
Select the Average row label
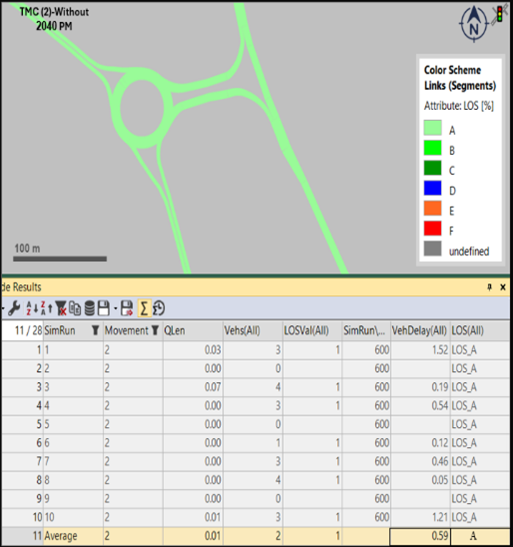click(x=61, y=536)
